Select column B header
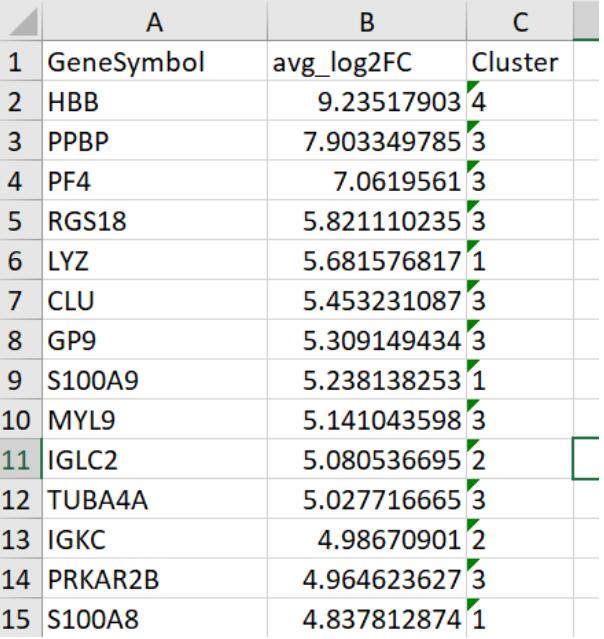Image resolution: width=604 pixels, height=639 pixels. coord(369,20)
